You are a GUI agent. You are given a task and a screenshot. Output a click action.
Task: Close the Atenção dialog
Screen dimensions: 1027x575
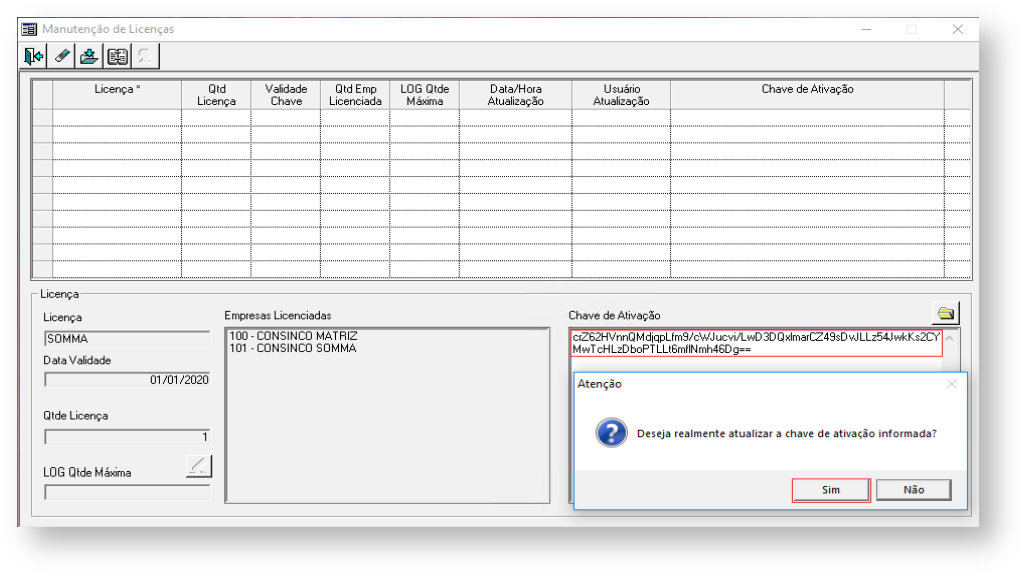[952, 384]
